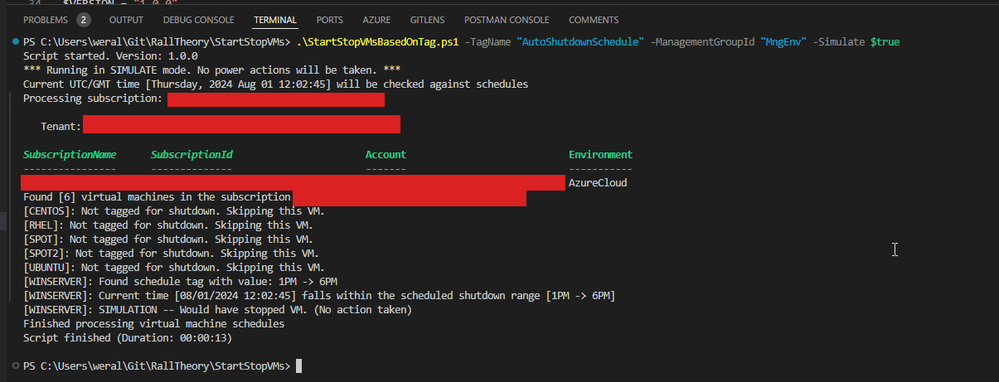Click the "MngEnv" management group argument
The height and width of the screenshot is (382, 999).
(x=784, y=42)
